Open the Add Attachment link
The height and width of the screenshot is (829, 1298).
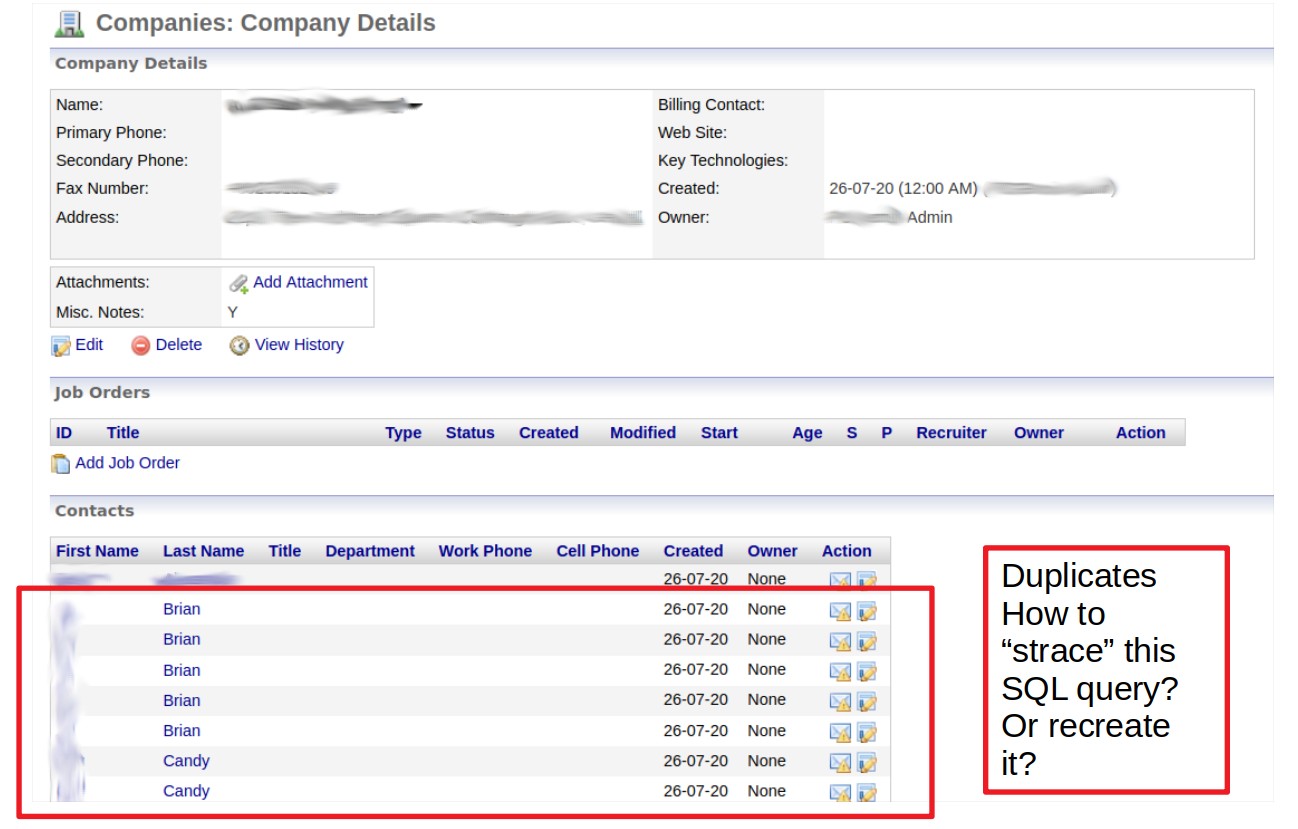coord(310,282)
